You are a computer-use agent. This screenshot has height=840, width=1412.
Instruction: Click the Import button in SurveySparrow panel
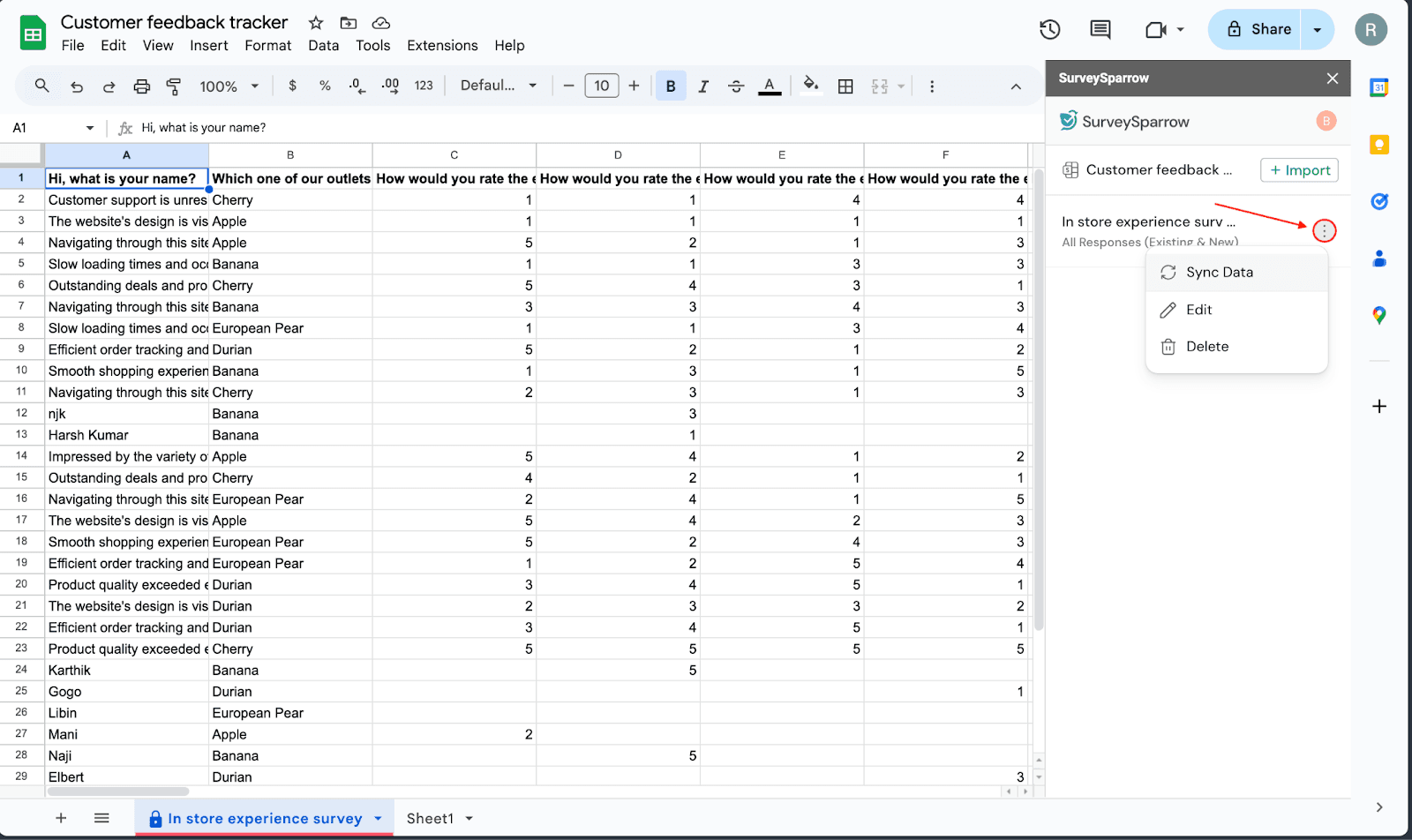tap(1299, 170)
